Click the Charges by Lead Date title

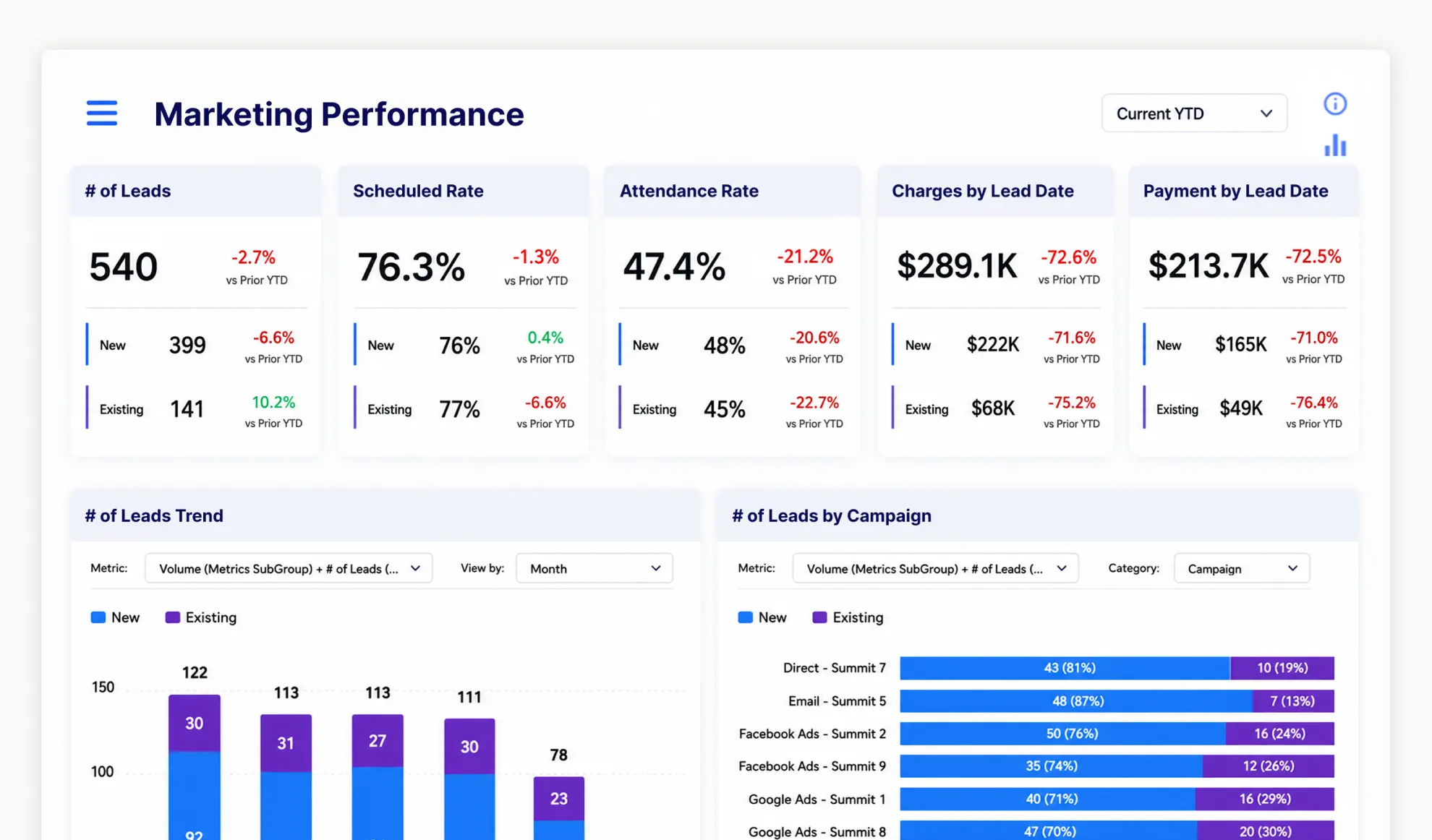983,191
